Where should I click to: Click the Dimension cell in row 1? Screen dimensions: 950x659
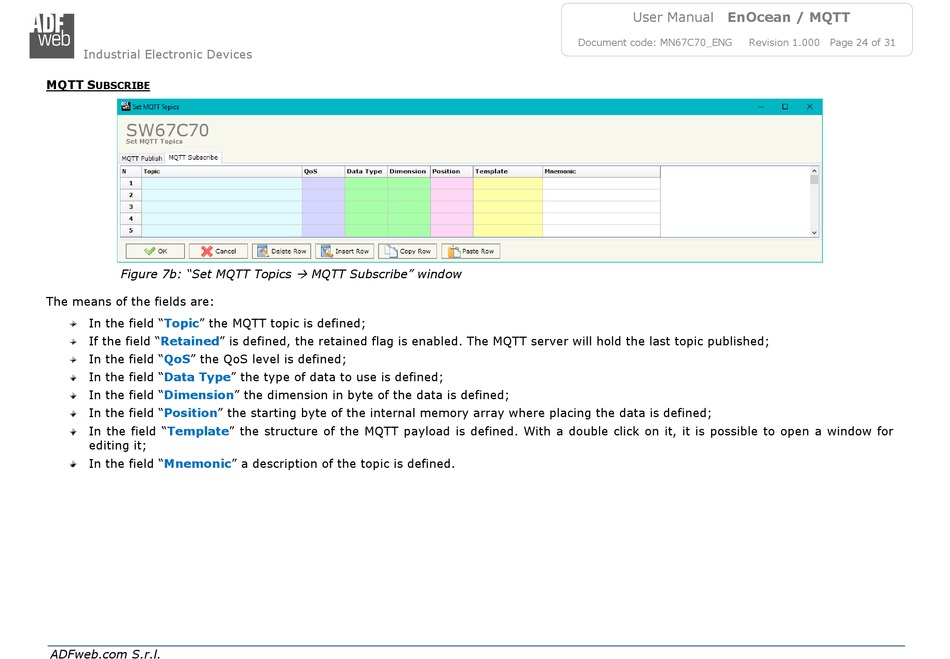[409, 183]
